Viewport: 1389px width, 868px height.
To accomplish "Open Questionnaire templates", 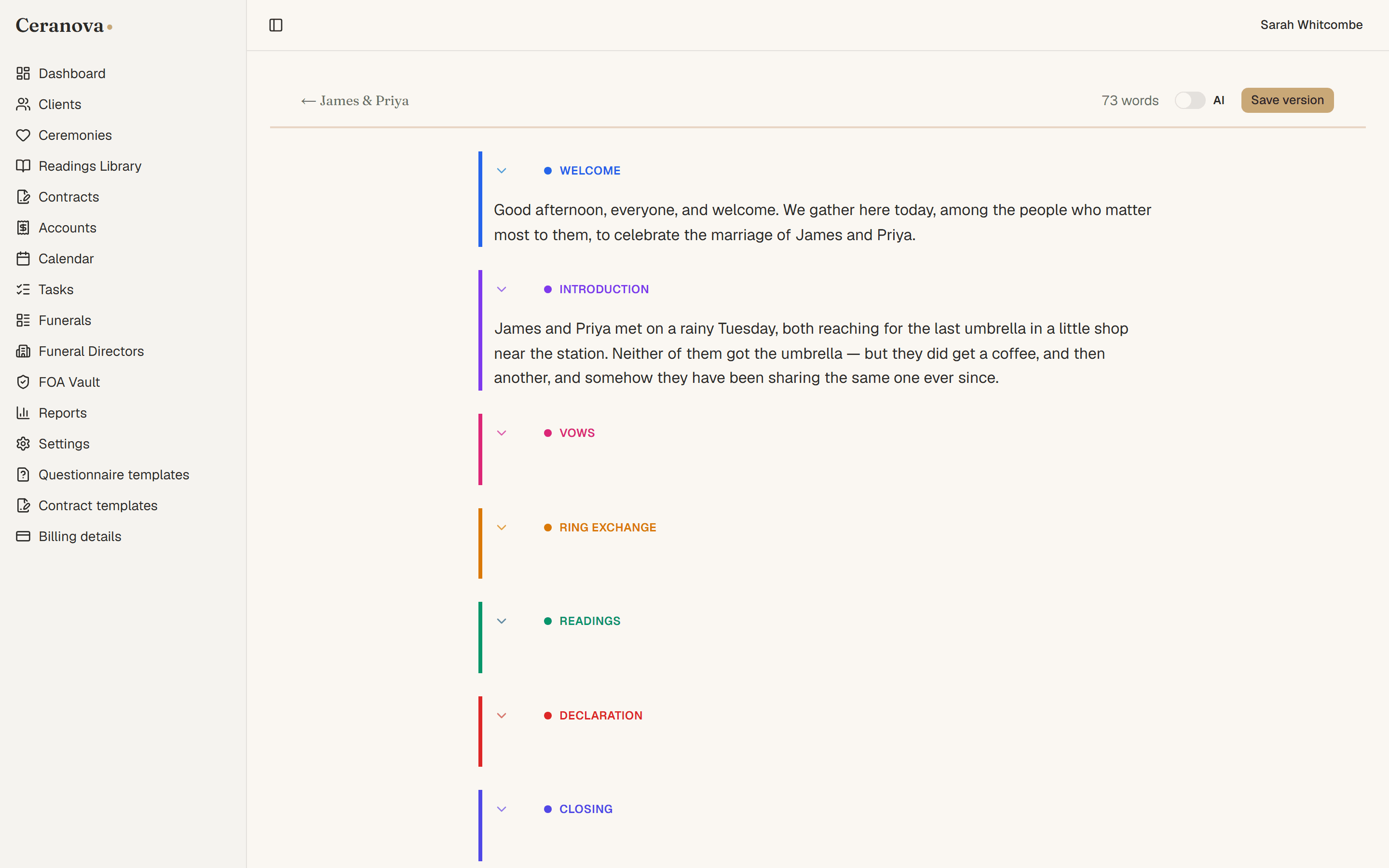I will click(114, 475).
